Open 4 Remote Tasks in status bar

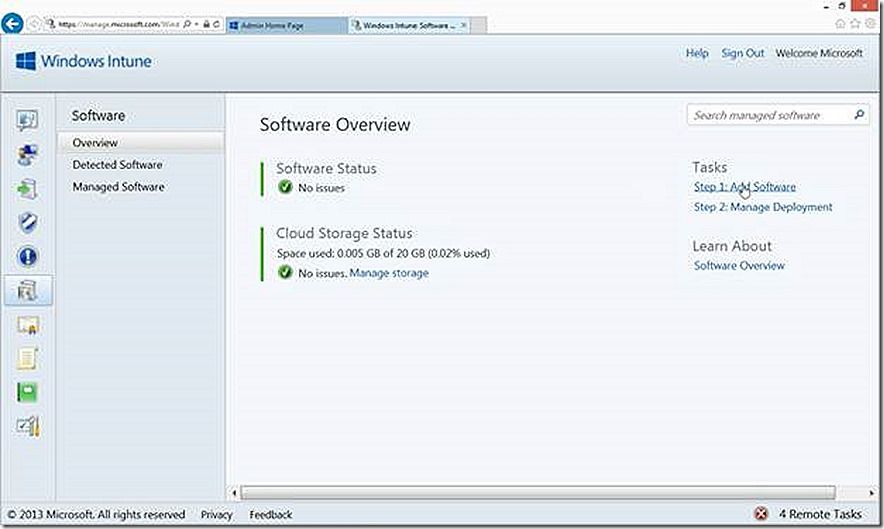[820, 514]
